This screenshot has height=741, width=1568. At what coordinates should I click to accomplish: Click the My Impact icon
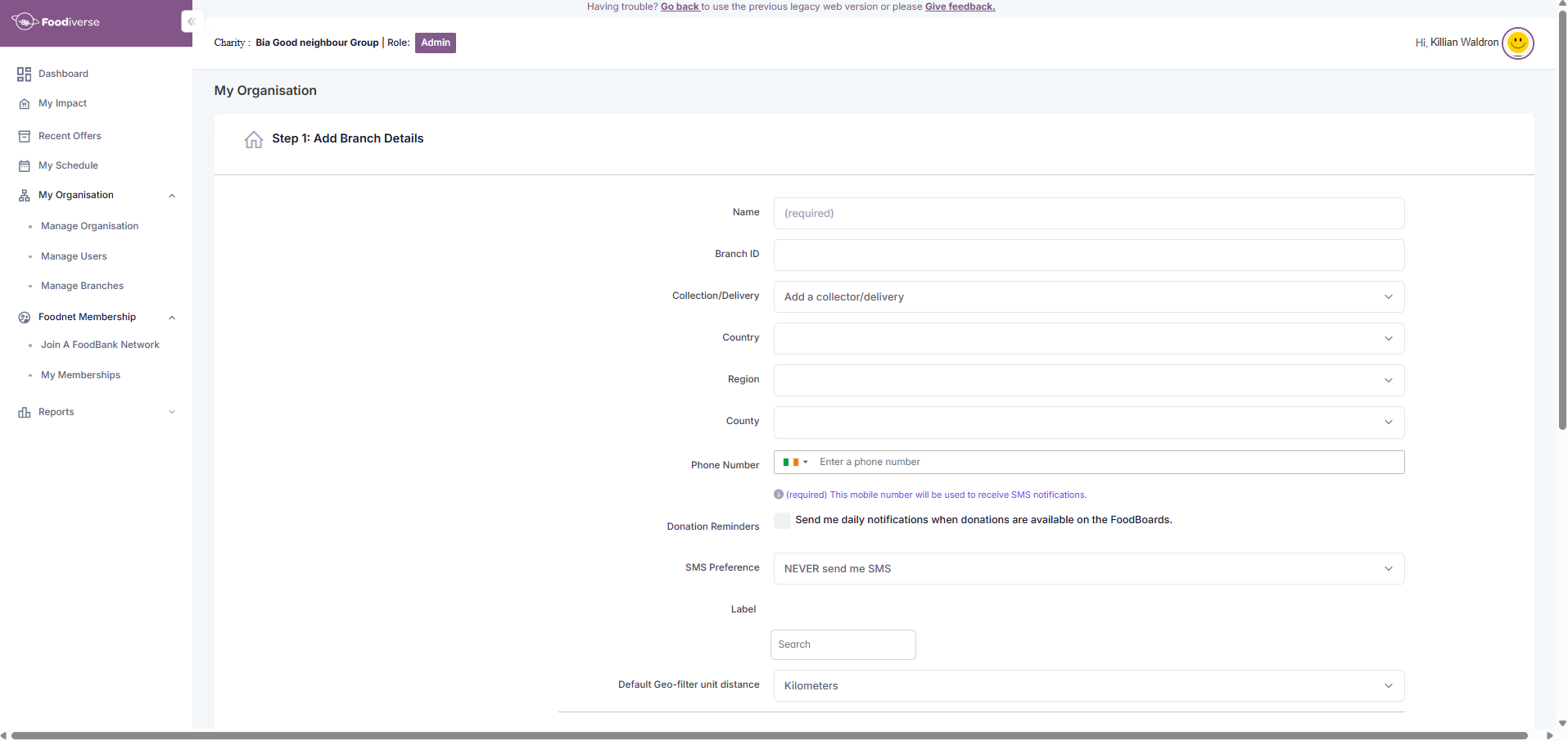click(24, 104)
